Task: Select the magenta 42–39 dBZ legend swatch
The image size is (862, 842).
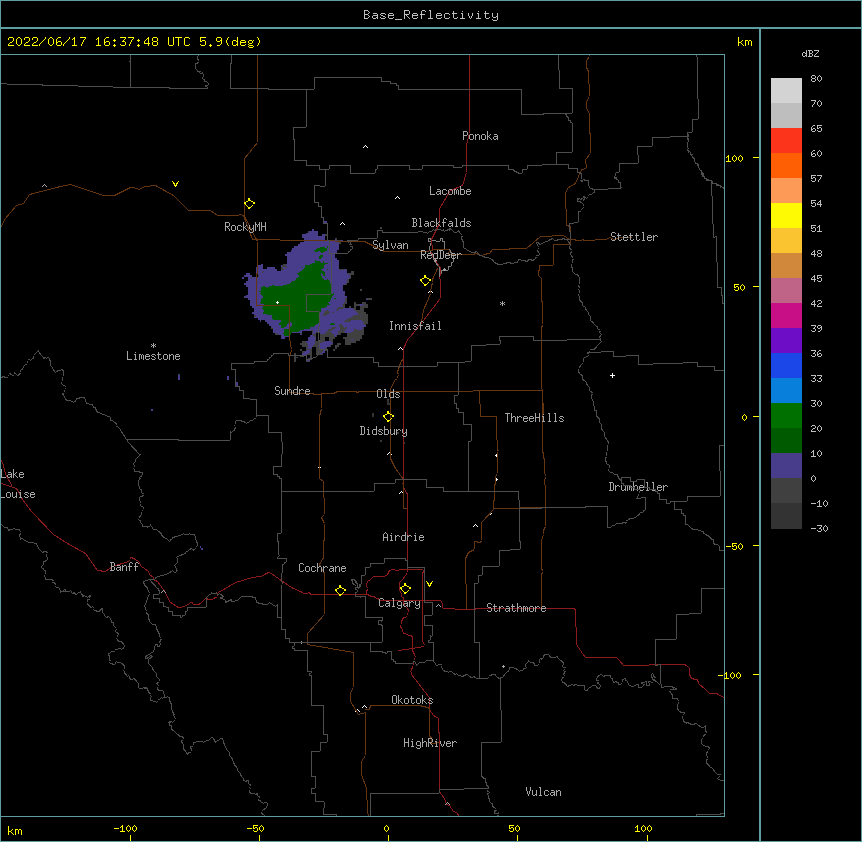Action: (x=786, y=315)
